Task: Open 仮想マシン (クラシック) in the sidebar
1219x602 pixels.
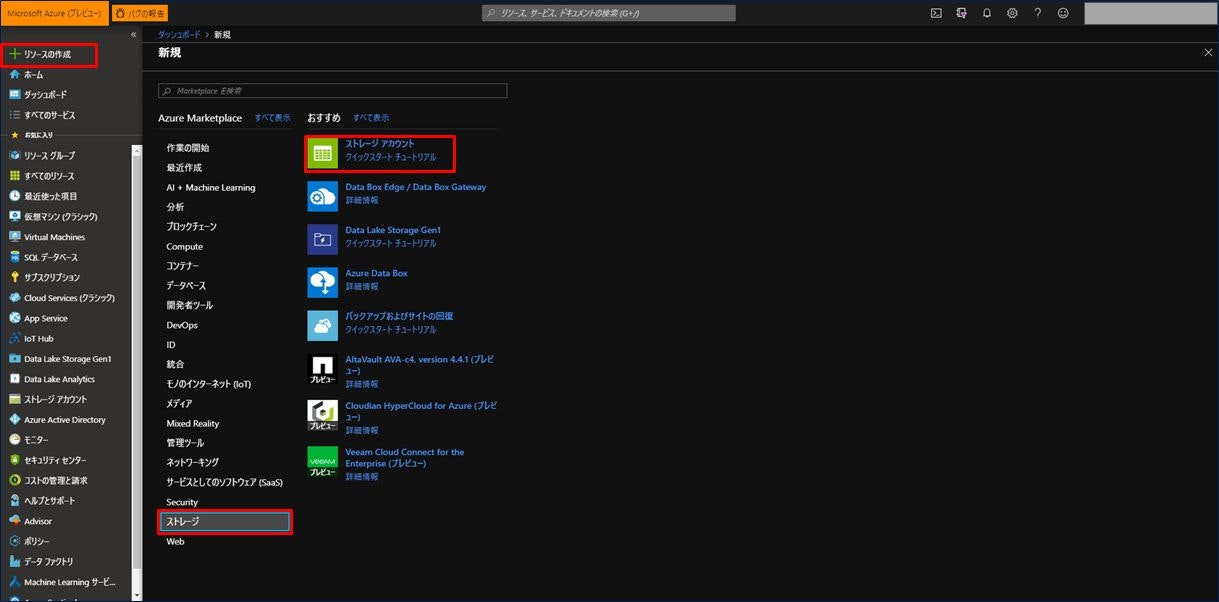Action: [59, 216]
